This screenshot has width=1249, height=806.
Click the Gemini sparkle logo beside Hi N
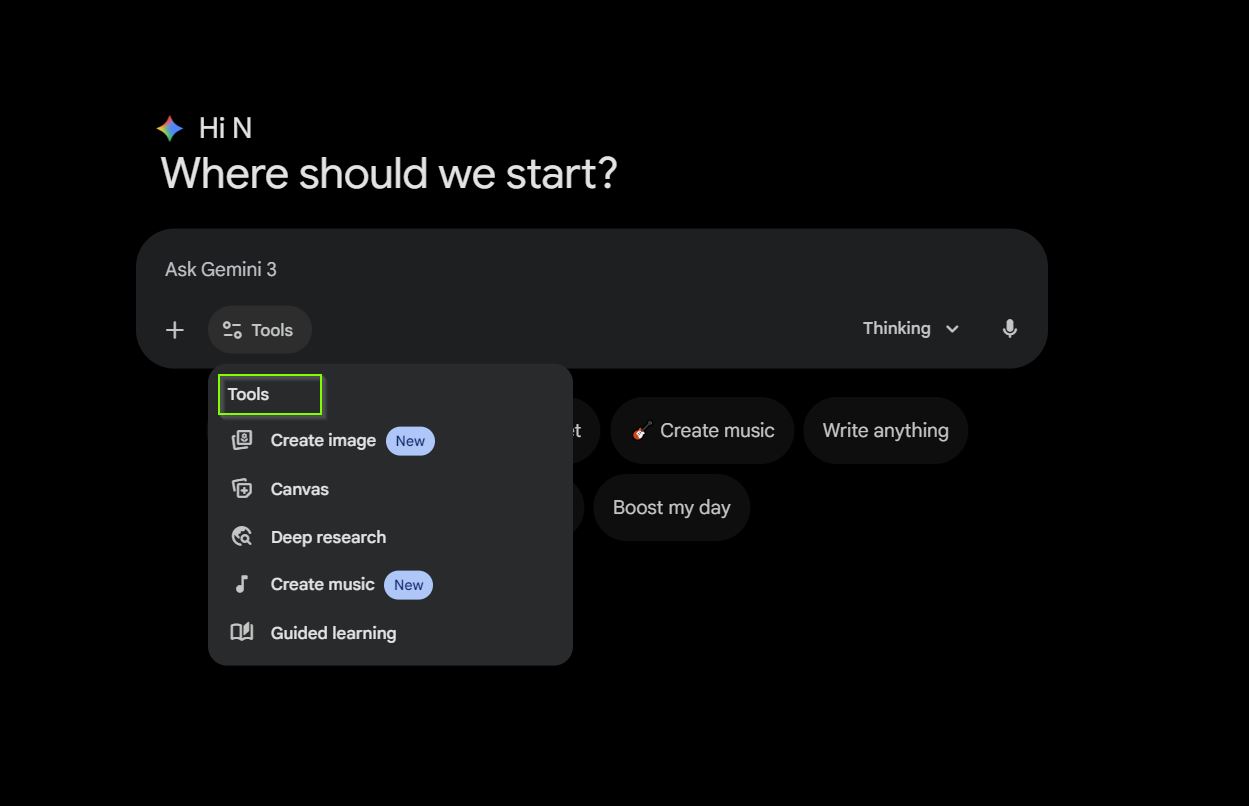(x=170, y=128)
